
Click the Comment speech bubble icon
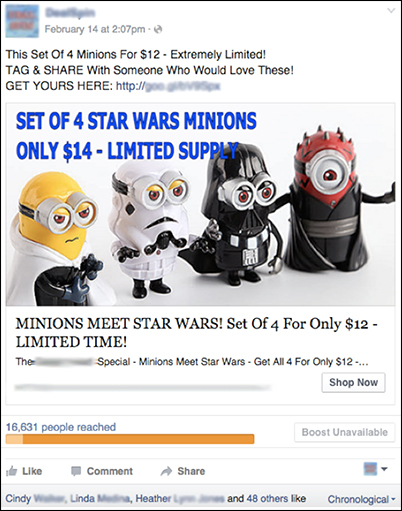coord(76,471)
